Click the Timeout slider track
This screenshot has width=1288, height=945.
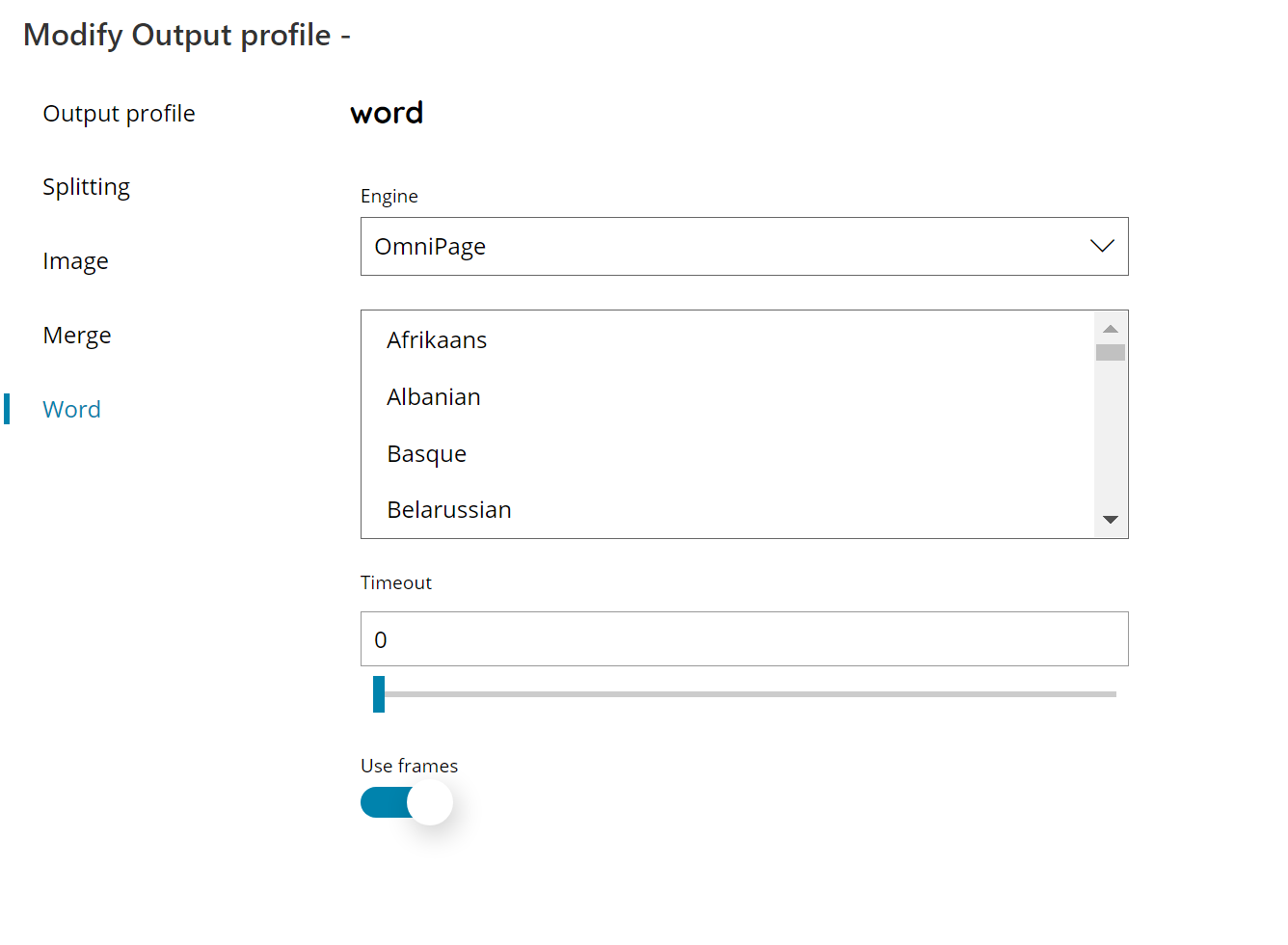[744, 694]
